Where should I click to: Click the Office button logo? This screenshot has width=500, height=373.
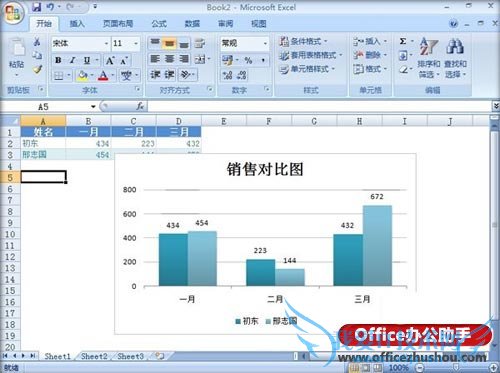pos(13,13)
